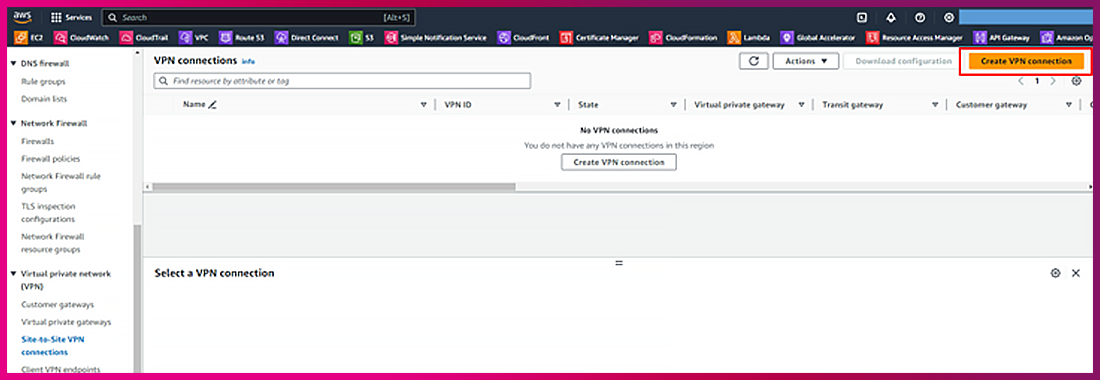This screenshot has height=380, width=1100.
Task: Click the orange Create VPN connection button
Action: pos(1026,61)
